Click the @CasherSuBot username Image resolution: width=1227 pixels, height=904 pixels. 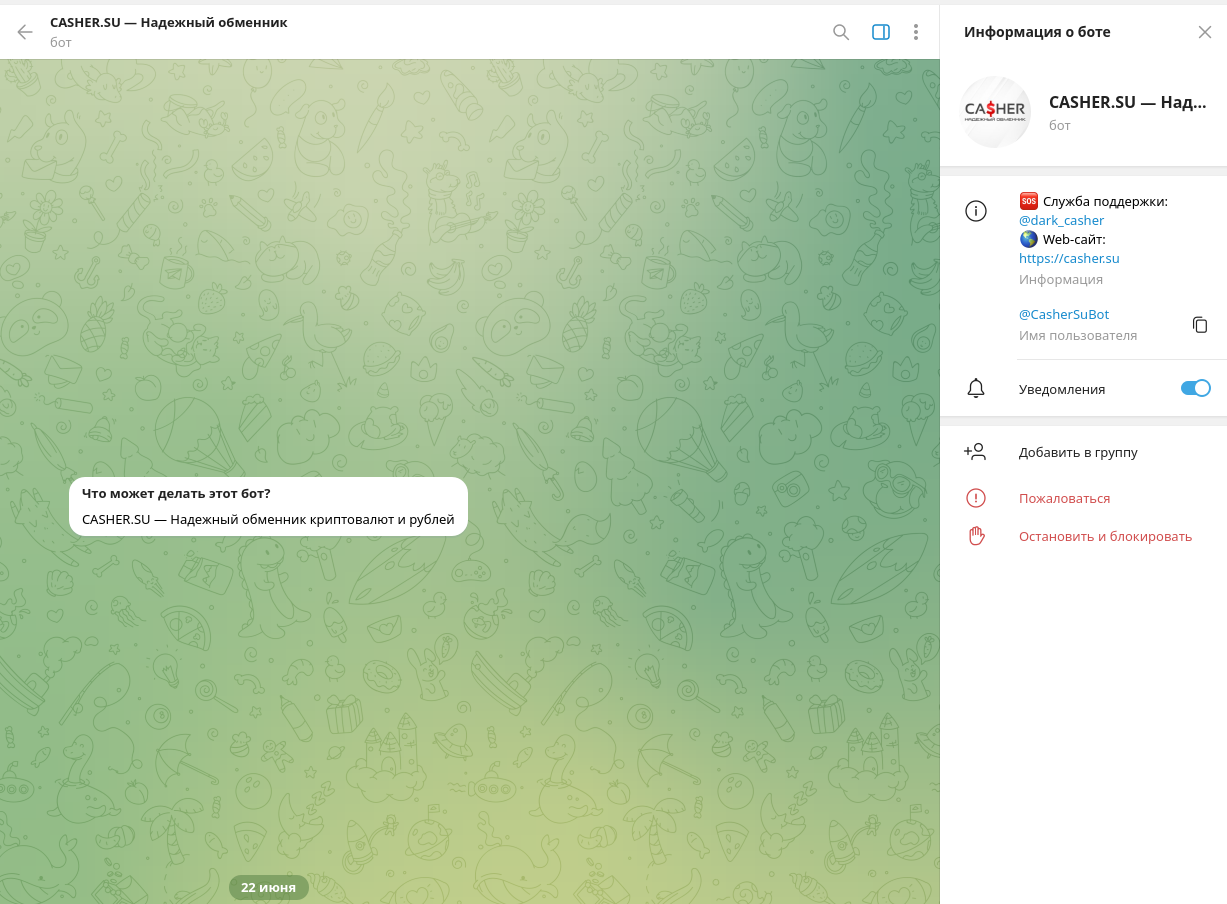(1063, 314)
